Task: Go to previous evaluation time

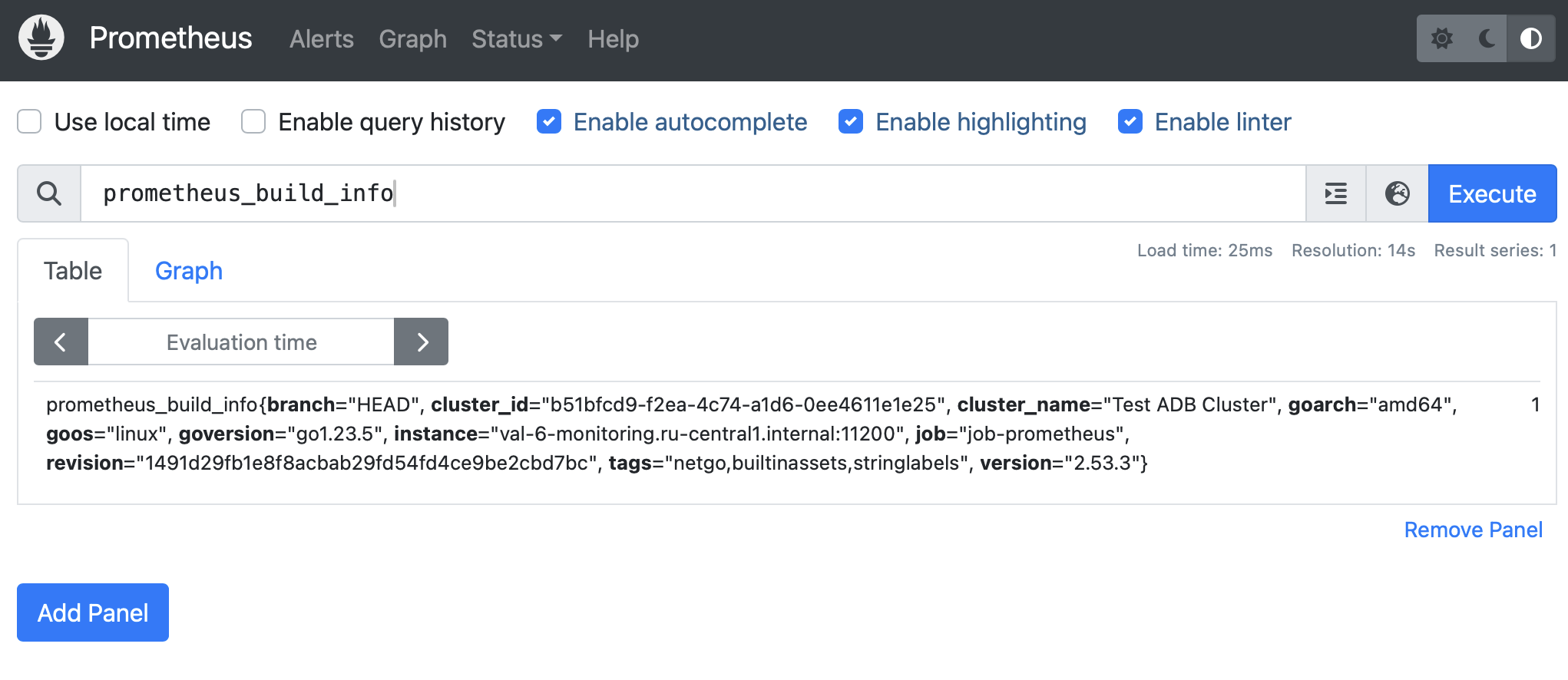Action: [61, 342]
